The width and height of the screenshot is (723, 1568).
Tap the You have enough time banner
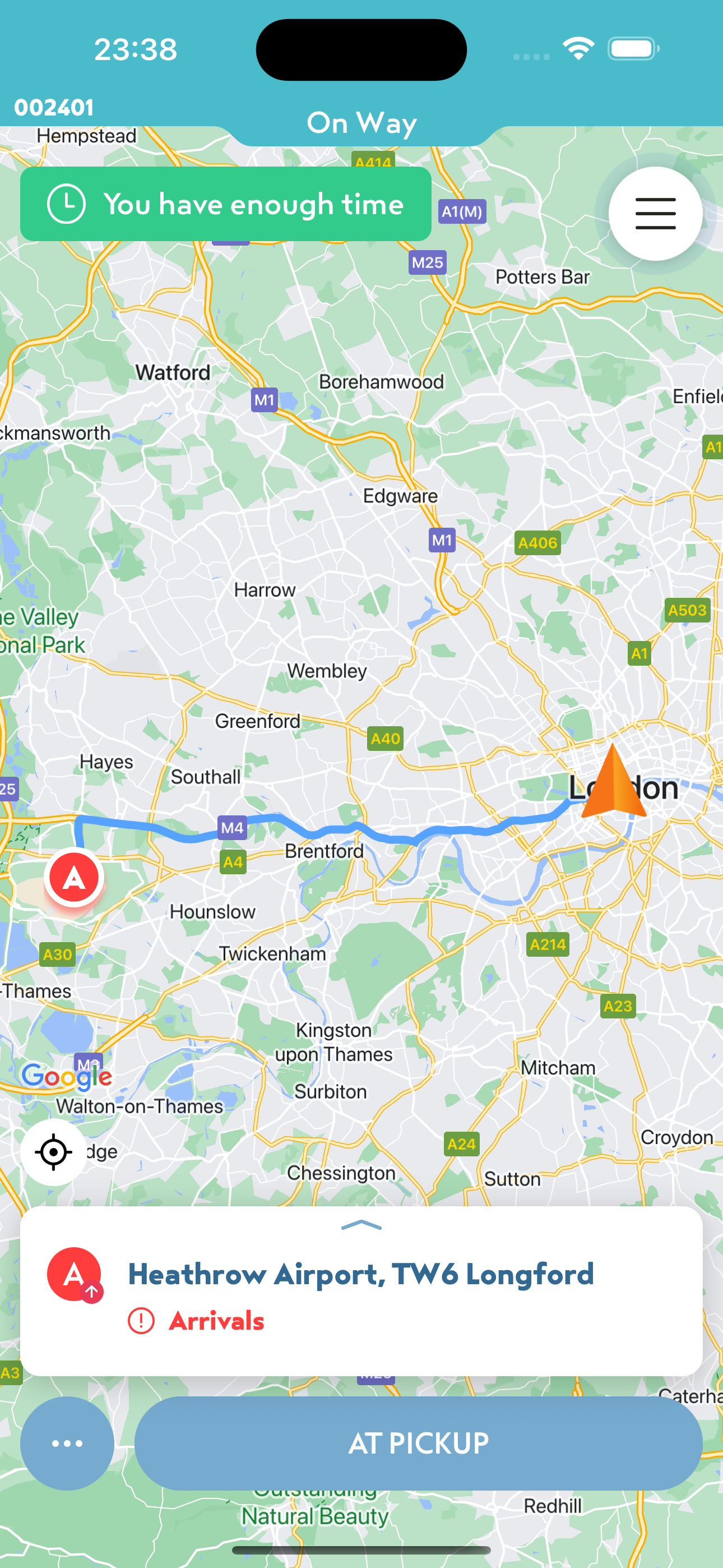tap(226, 204)
